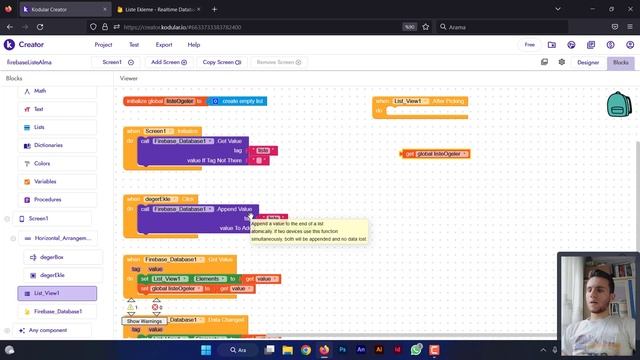
Task: Open the Math blocks category
Action: [x=57, y=91]
